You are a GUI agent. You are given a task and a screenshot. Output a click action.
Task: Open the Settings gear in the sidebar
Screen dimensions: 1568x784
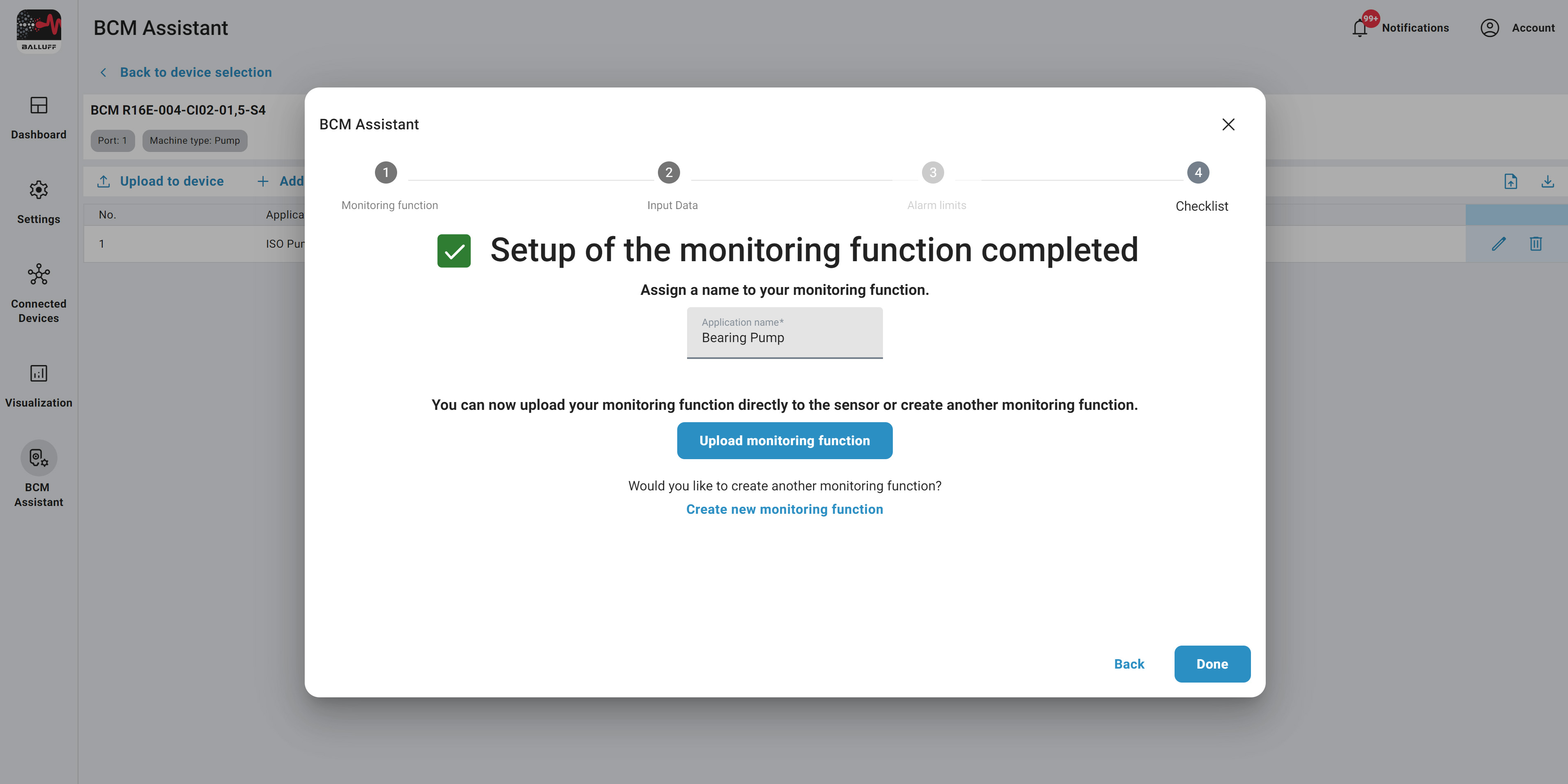(38, 191)
